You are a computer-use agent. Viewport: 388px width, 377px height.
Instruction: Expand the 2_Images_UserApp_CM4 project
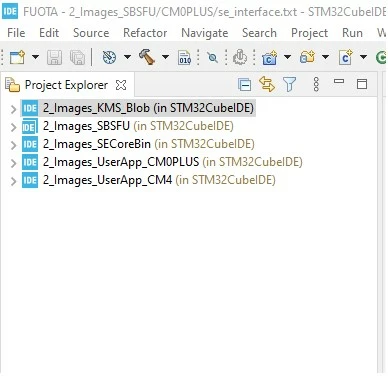point(13,181)
